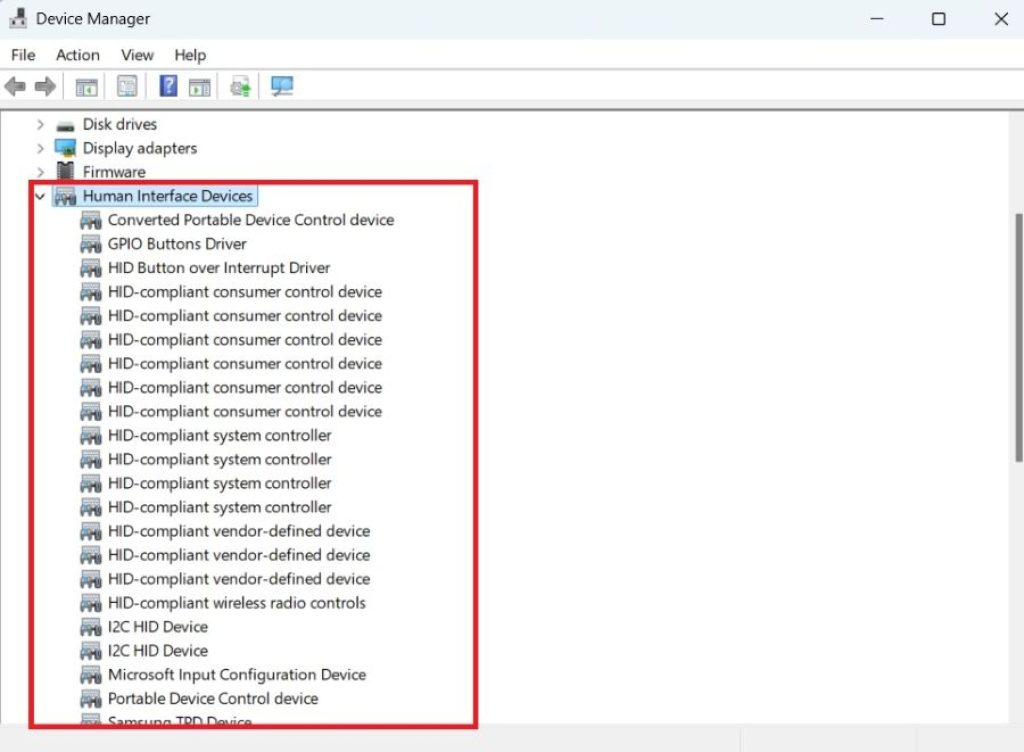Minimize the Device Manager window

click(x=877, y=19)
